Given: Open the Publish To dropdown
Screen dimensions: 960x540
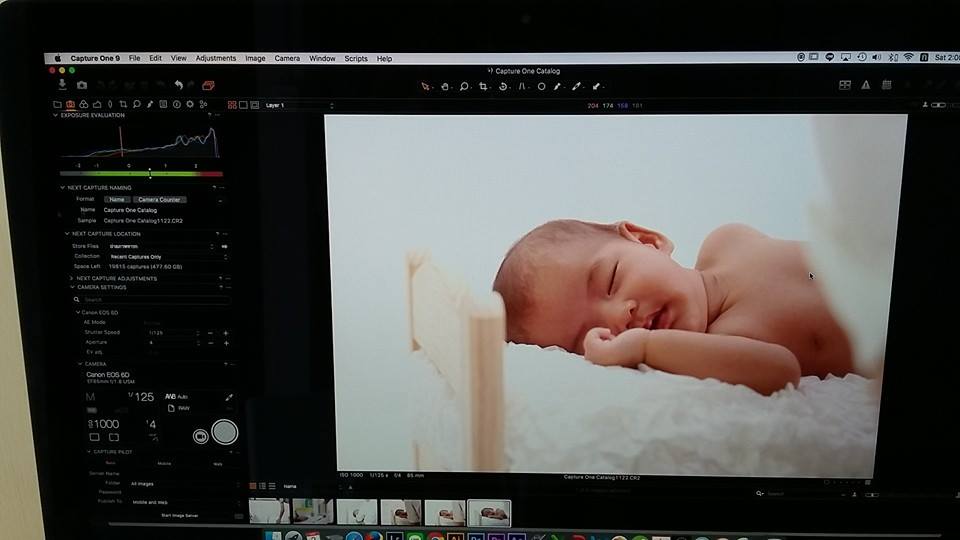Looking at the screenshot, I should (x=186, y=502).
